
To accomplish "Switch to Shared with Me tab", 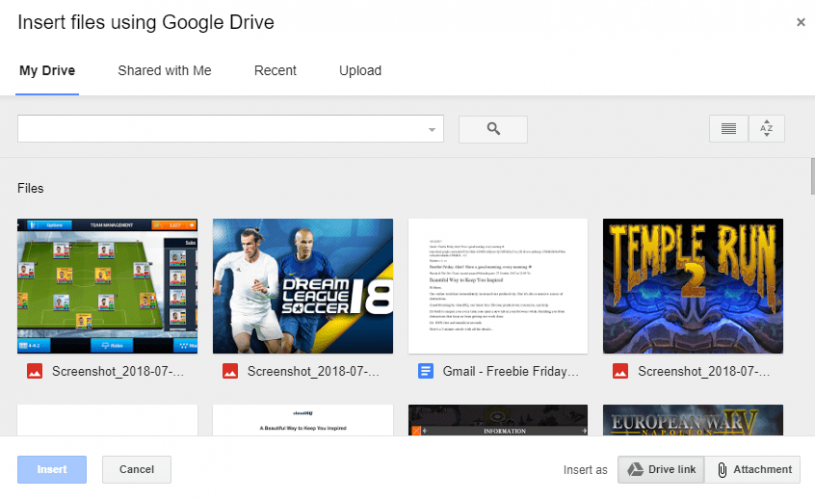I will (164, 71).
